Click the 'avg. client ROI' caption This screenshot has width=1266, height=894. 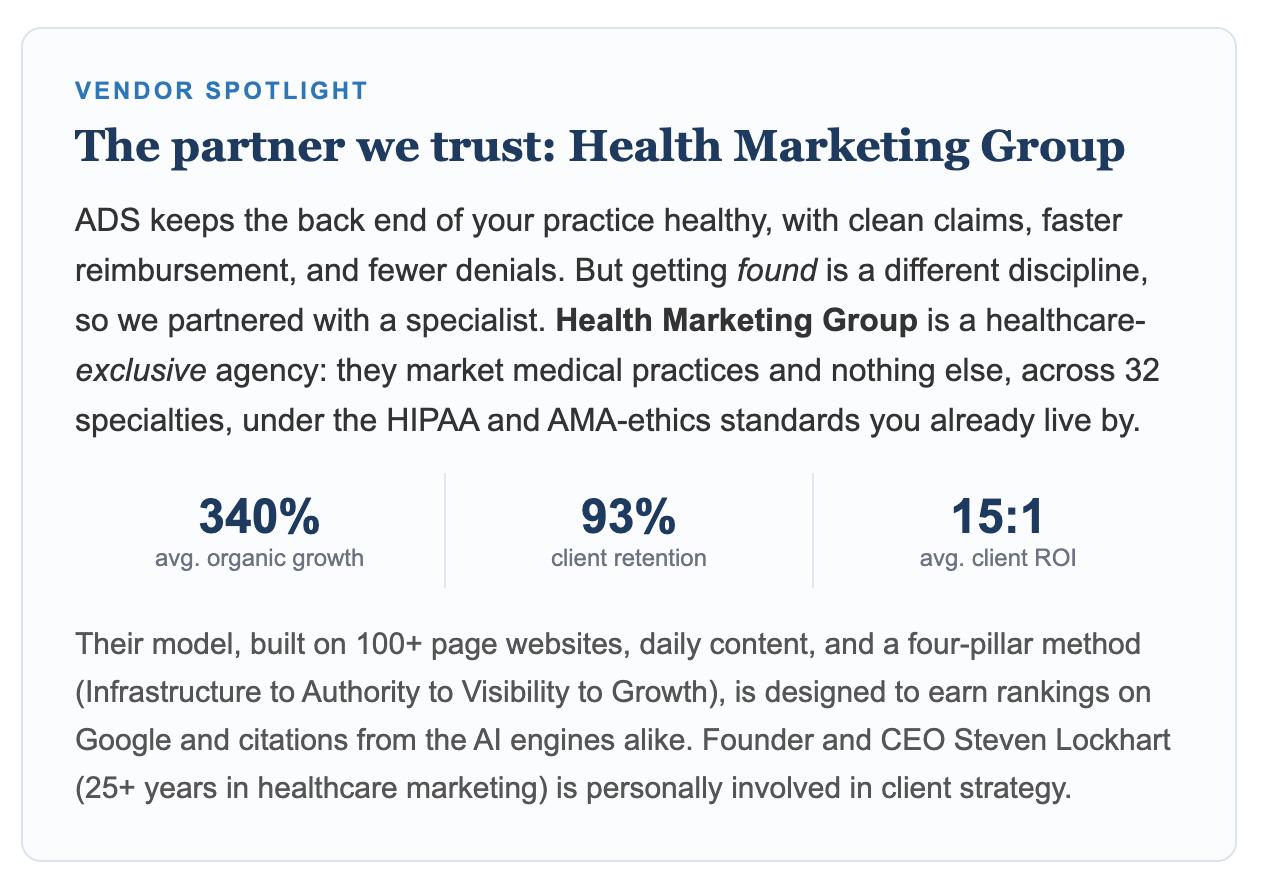pyautogui.click(x=998, y=558)
